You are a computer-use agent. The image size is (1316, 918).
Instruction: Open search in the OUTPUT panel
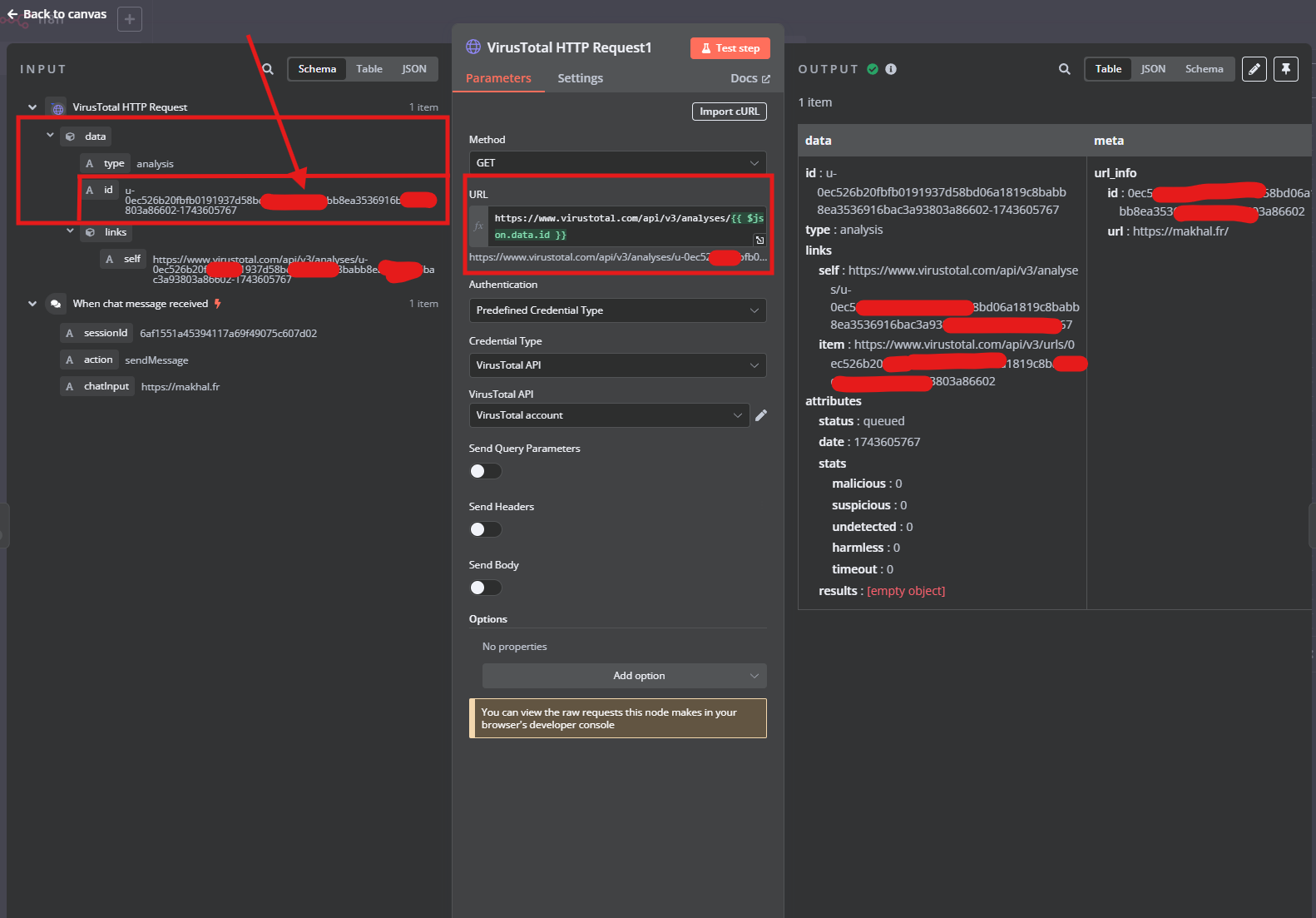click(1064, 69)
